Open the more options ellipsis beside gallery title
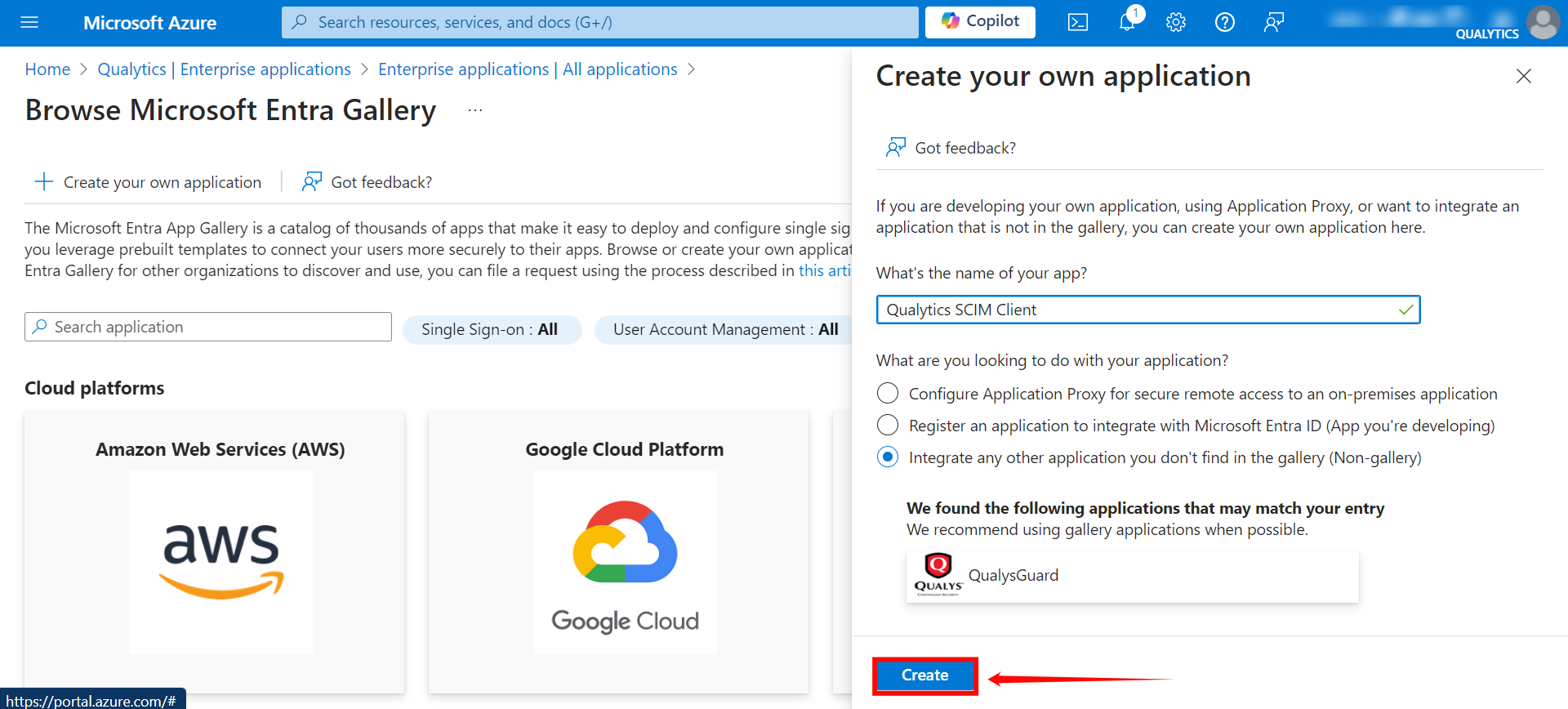Viewport: 1568px width, 709px height. pos(475,110)
